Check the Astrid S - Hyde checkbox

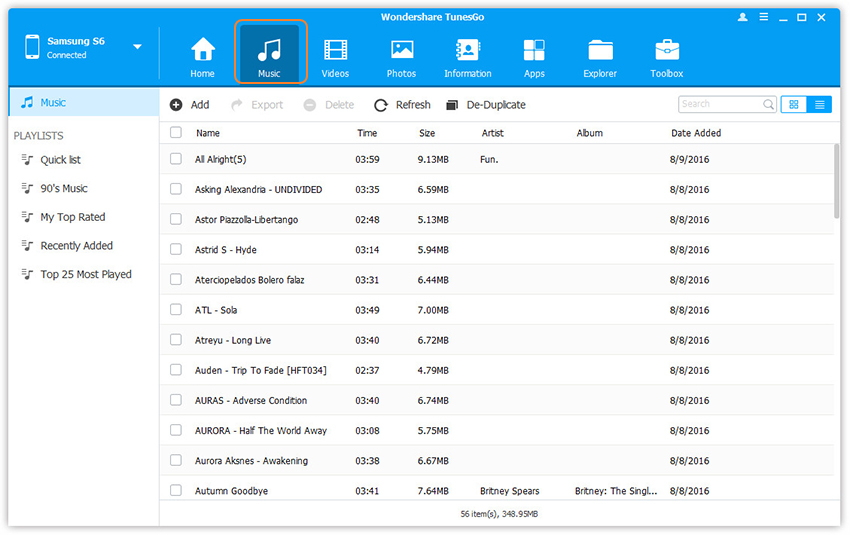(x=176, y=249)
